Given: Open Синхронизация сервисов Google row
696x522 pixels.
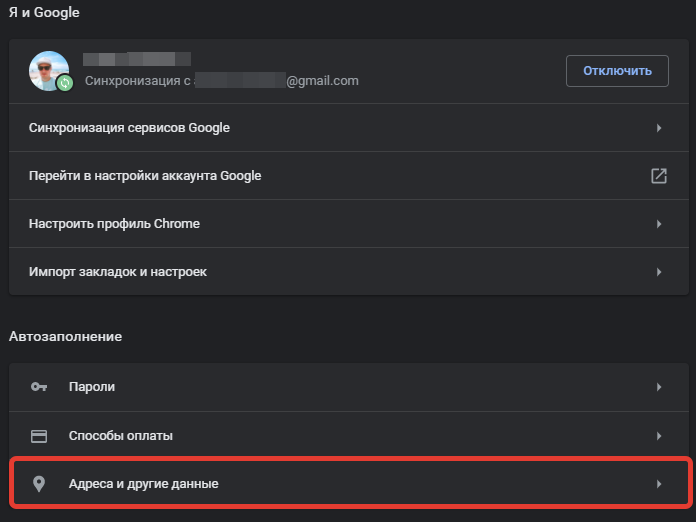Looking at the screenshot, I should 349,128.
